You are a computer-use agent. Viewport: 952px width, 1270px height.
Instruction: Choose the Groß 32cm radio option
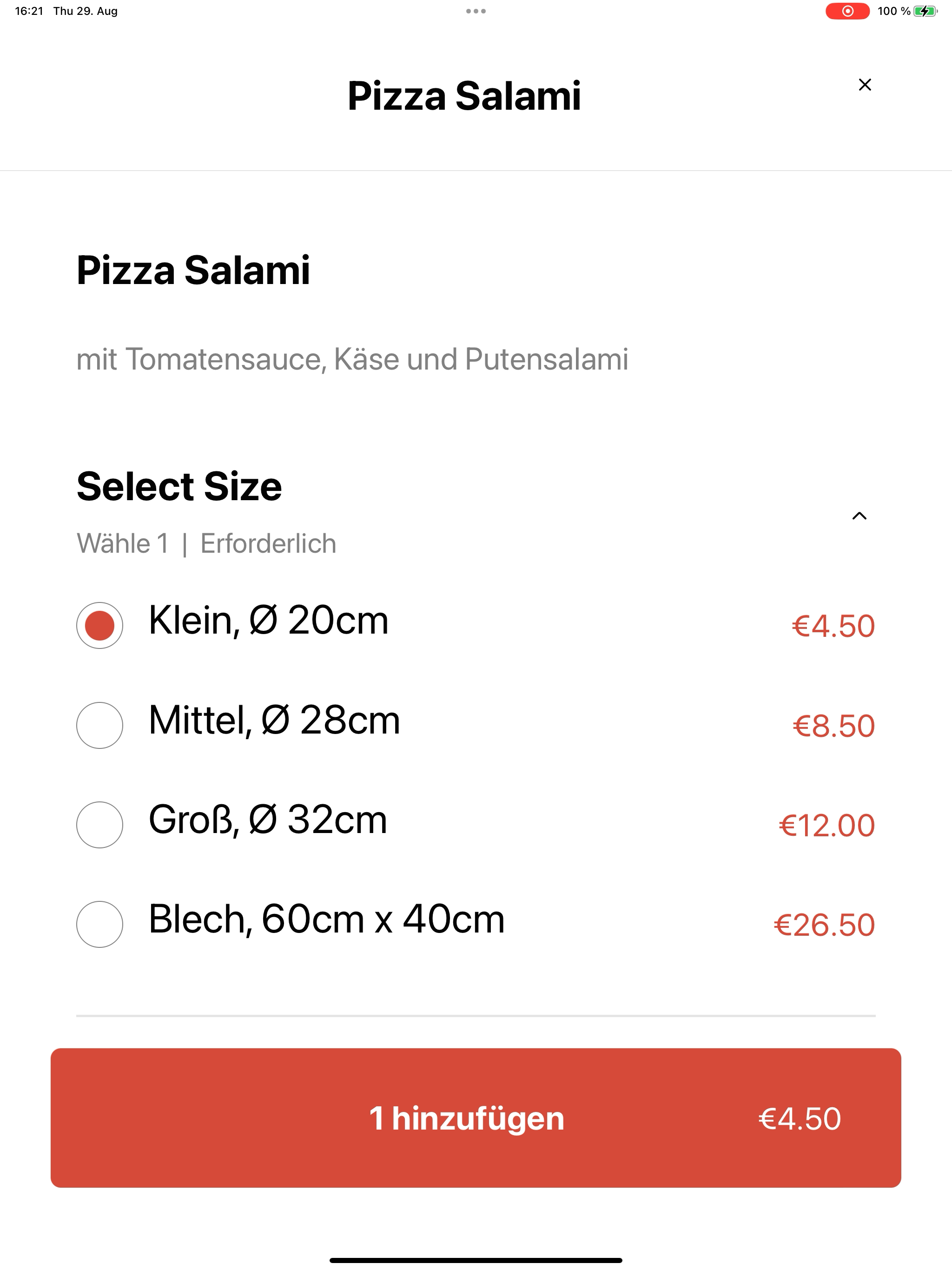point(99,825)
